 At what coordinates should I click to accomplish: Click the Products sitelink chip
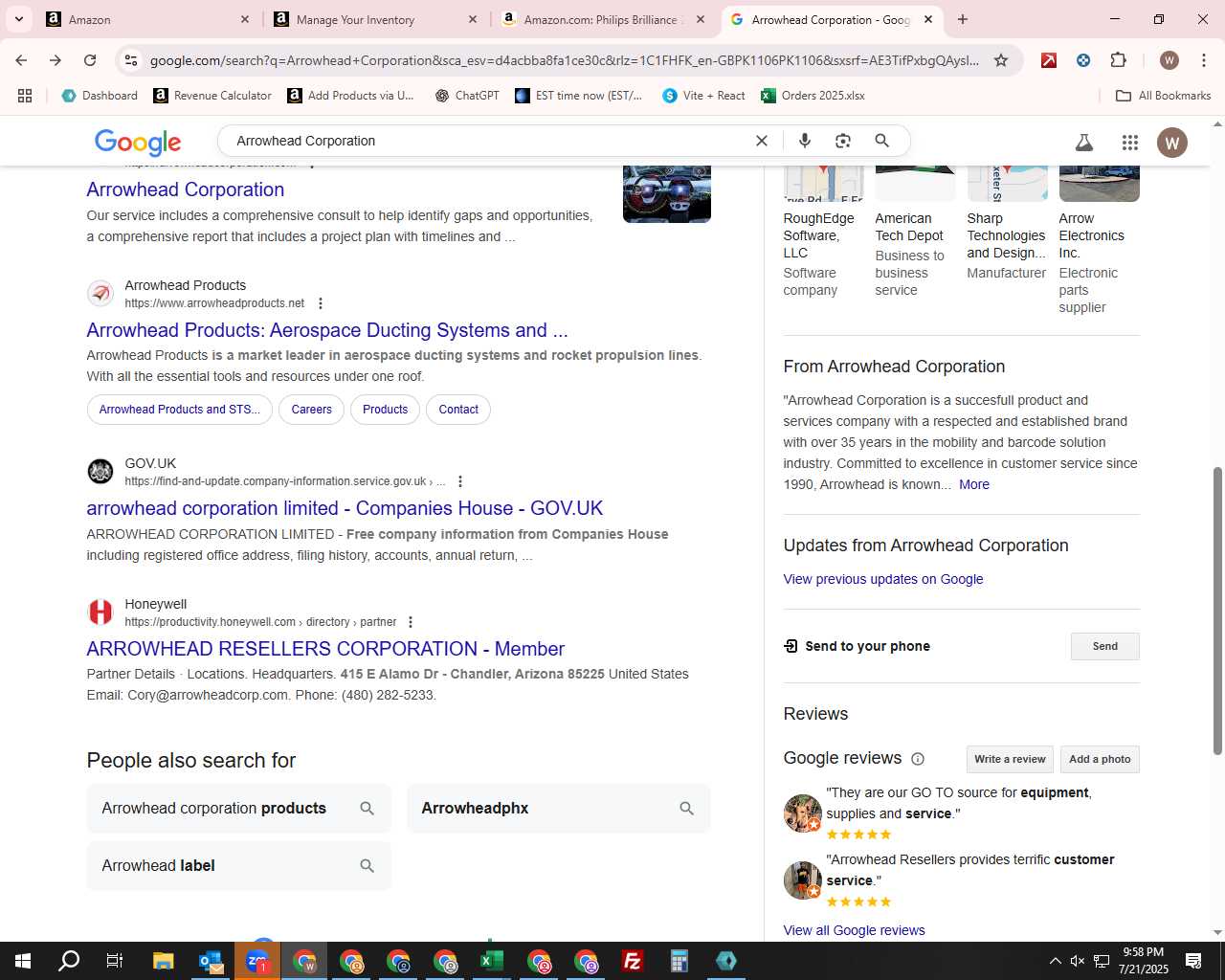click(x=385, y=410)
